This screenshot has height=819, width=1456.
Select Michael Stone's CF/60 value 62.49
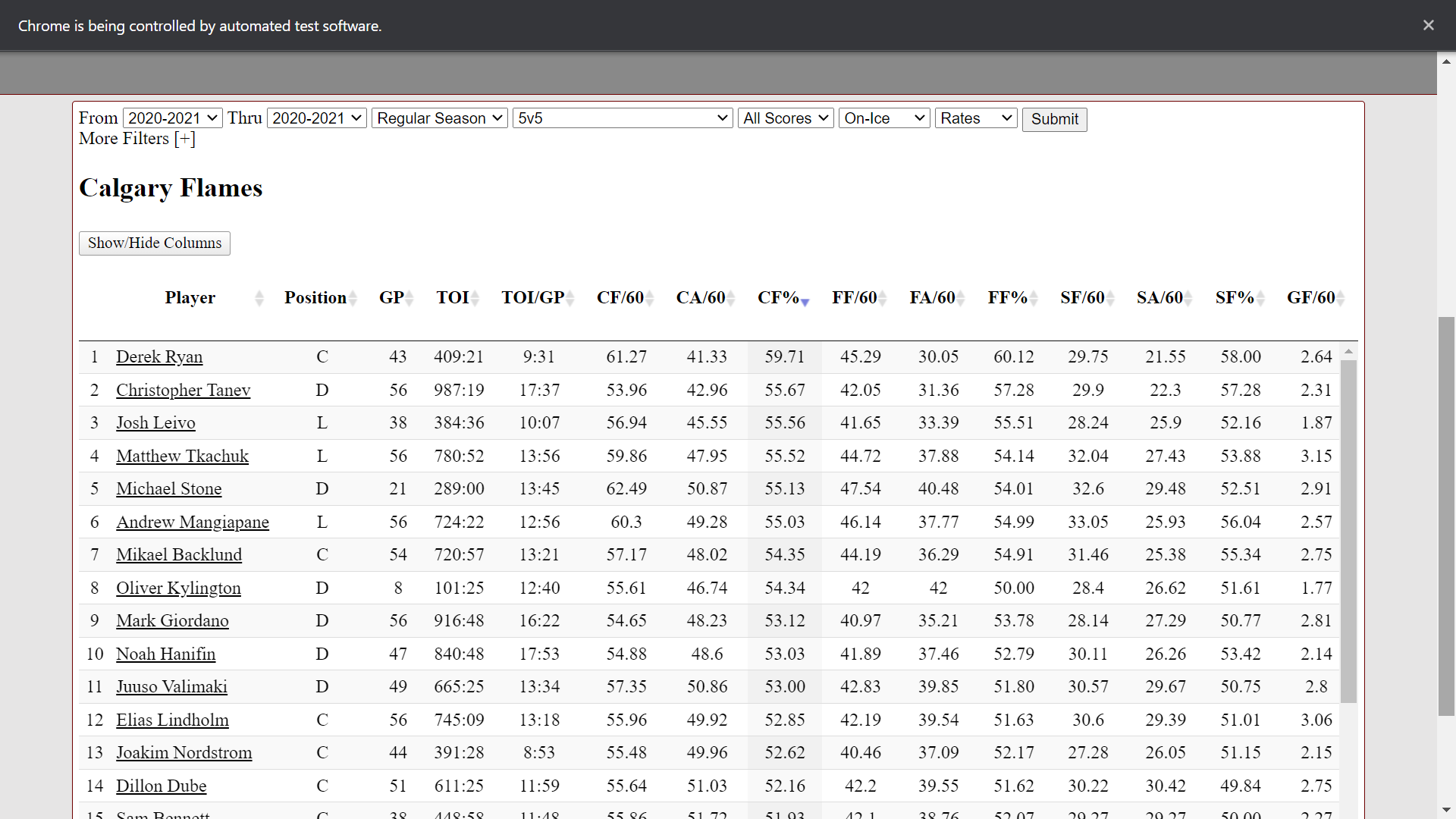pyautogui.click(x=626, y=489)
